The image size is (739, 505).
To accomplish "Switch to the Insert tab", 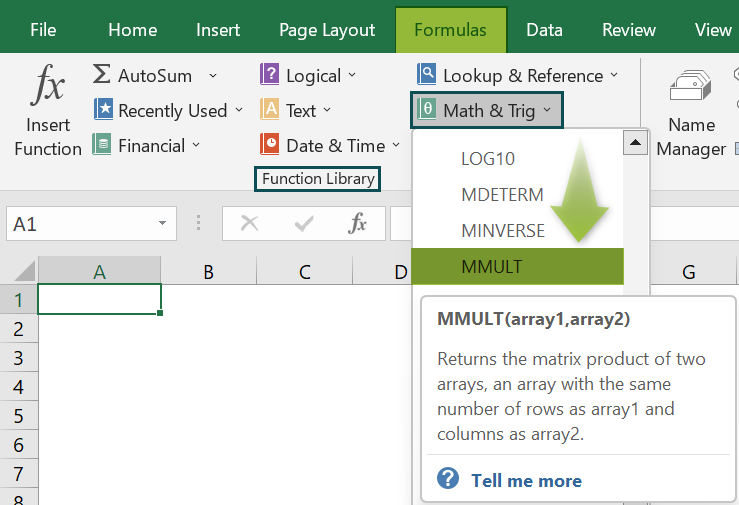I will 218,30.
